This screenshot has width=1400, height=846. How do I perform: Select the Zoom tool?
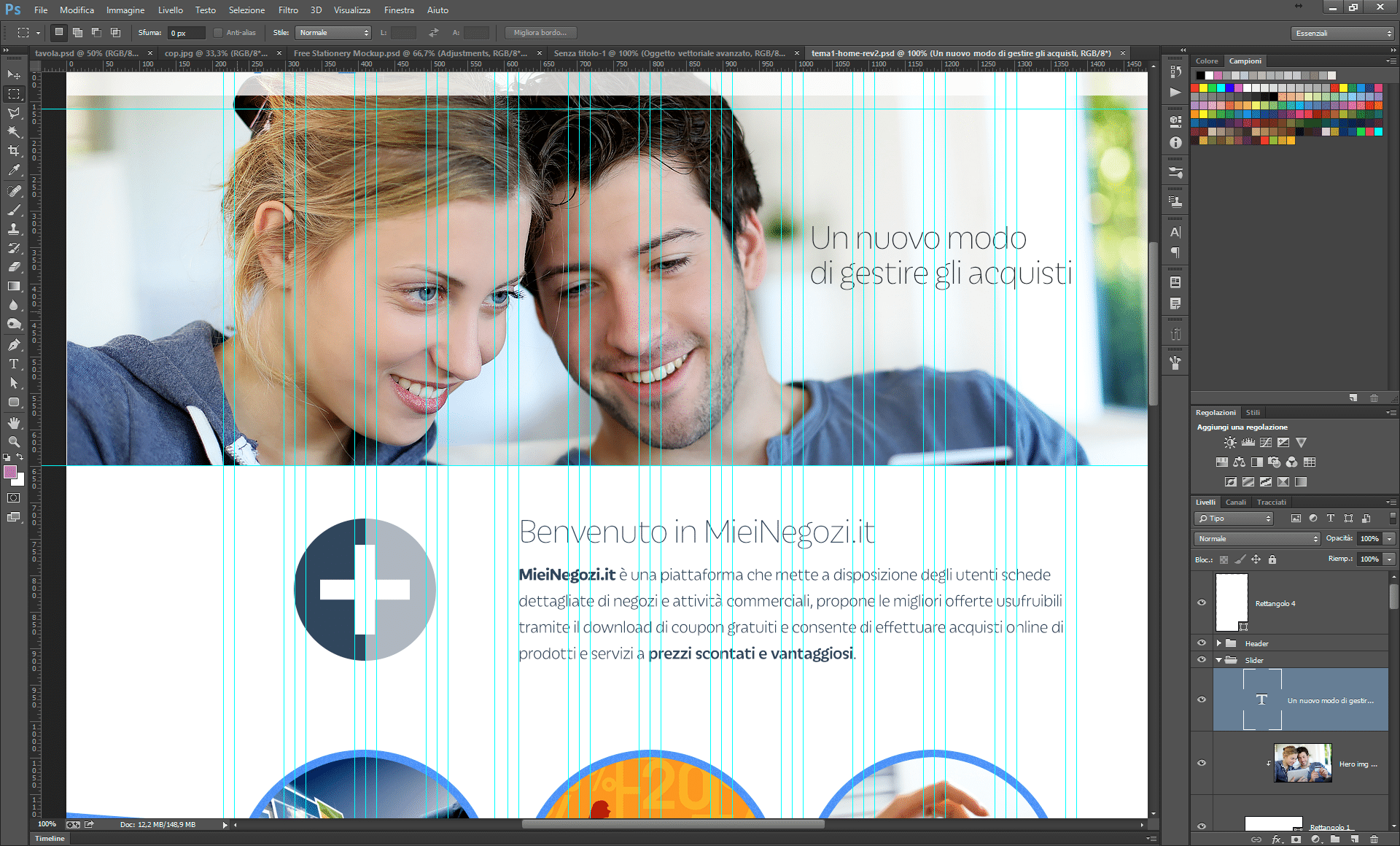[14, 442]
